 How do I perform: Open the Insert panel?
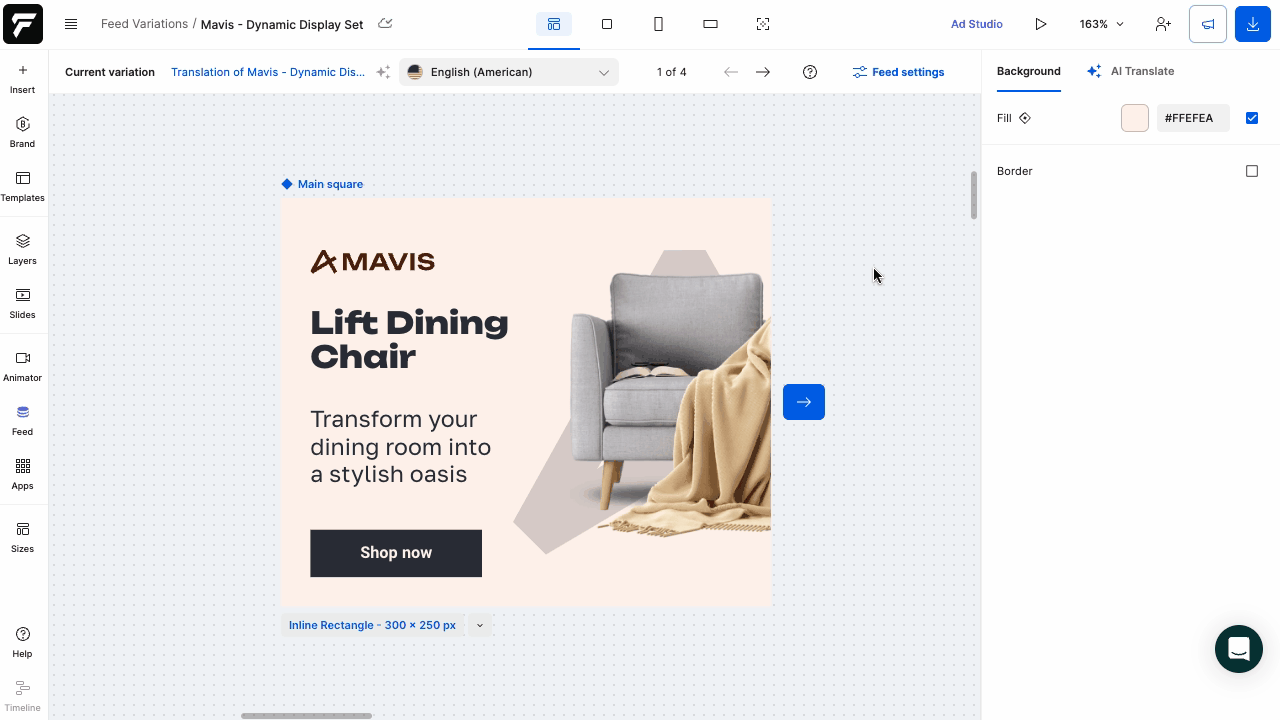tap(22, 78)
